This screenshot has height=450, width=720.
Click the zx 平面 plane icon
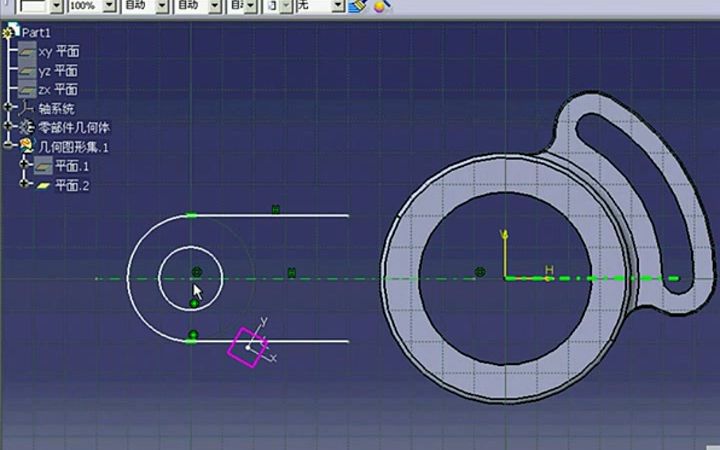pos(27,90)
